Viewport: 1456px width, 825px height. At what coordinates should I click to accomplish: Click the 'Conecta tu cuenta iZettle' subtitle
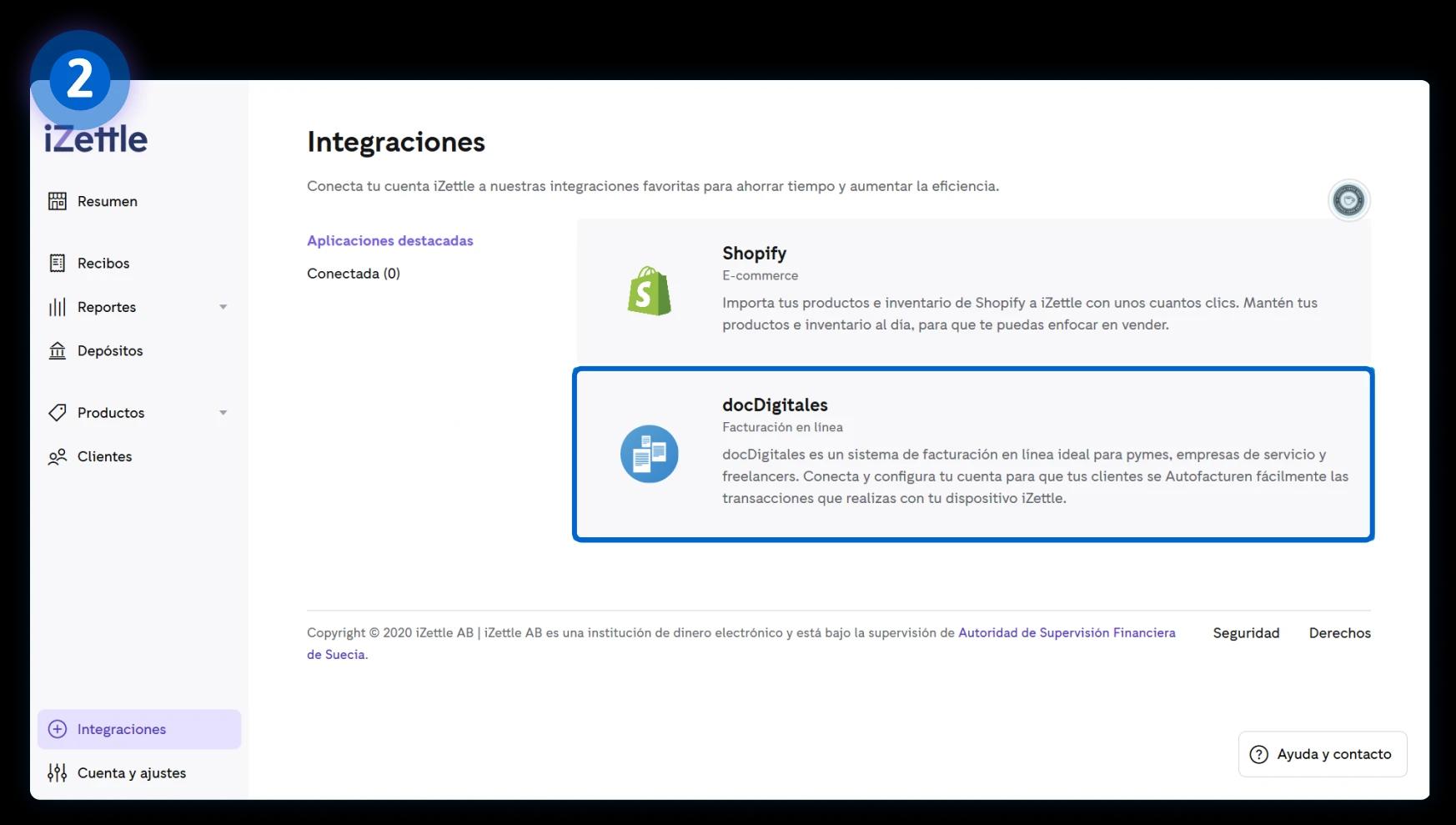coord(653,186)
